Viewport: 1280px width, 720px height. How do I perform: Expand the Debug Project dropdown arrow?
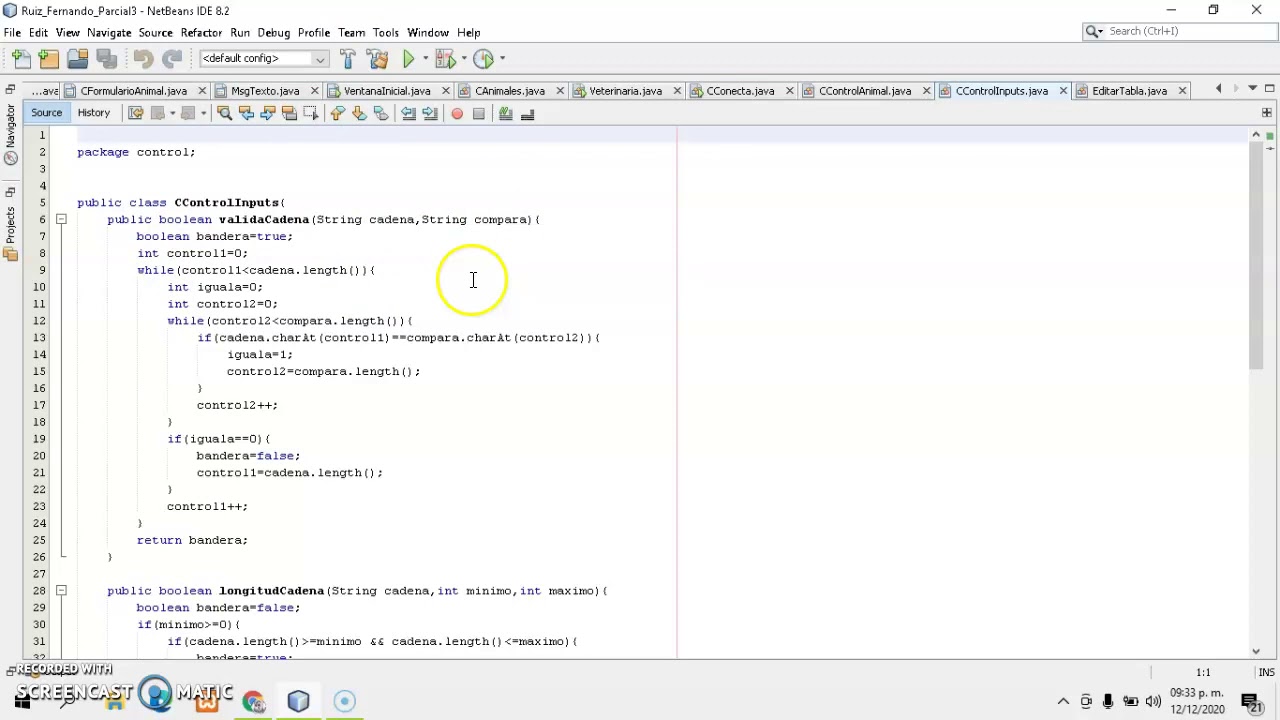463,59
